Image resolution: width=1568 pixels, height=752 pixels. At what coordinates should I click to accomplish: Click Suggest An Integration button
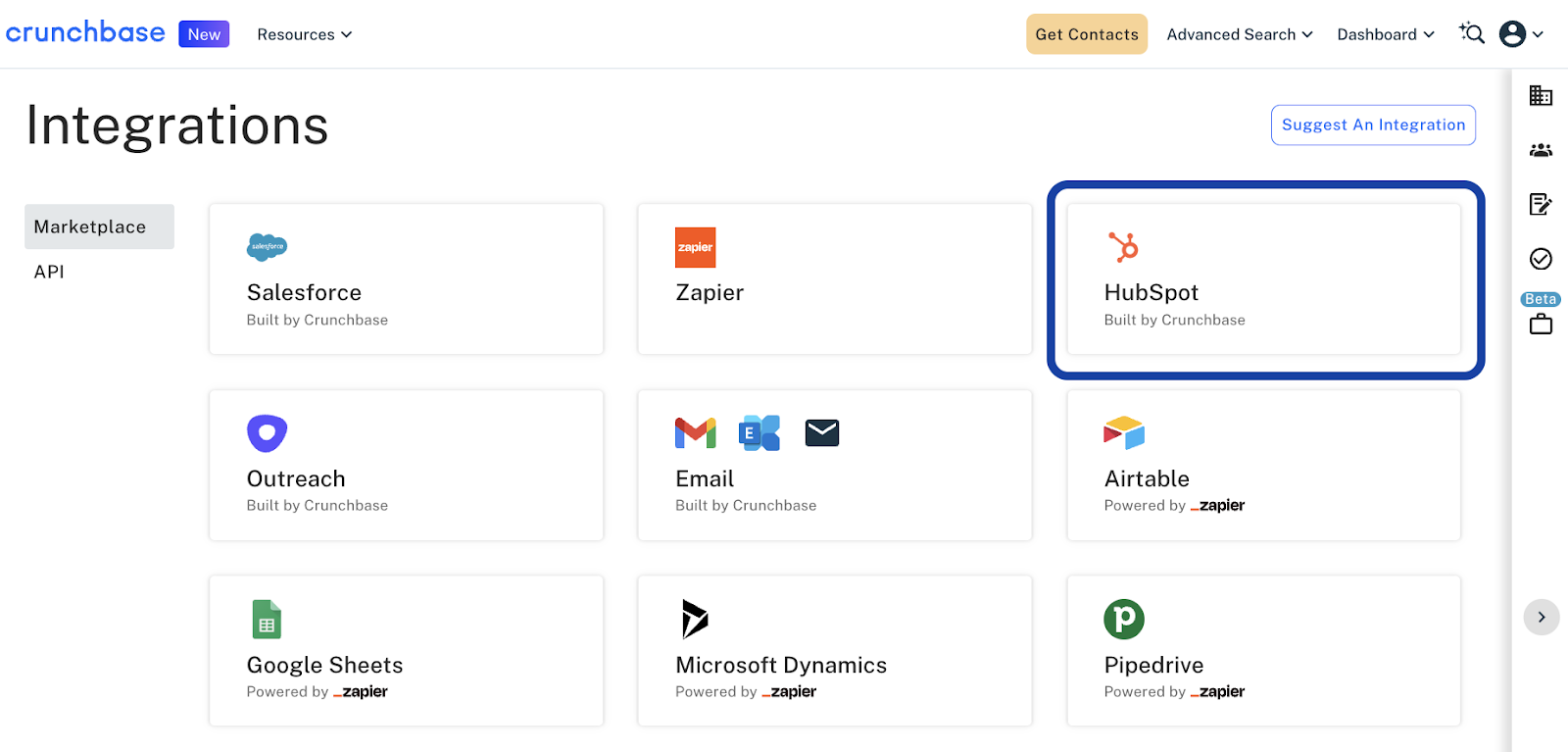coord(1373,125)
